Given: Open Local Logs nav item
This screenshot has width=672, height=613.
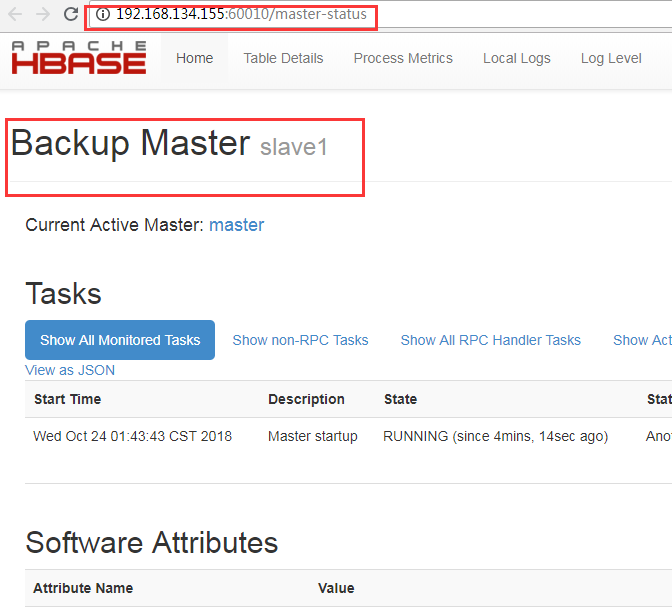Looking at the screenshot, I should 516,58.
